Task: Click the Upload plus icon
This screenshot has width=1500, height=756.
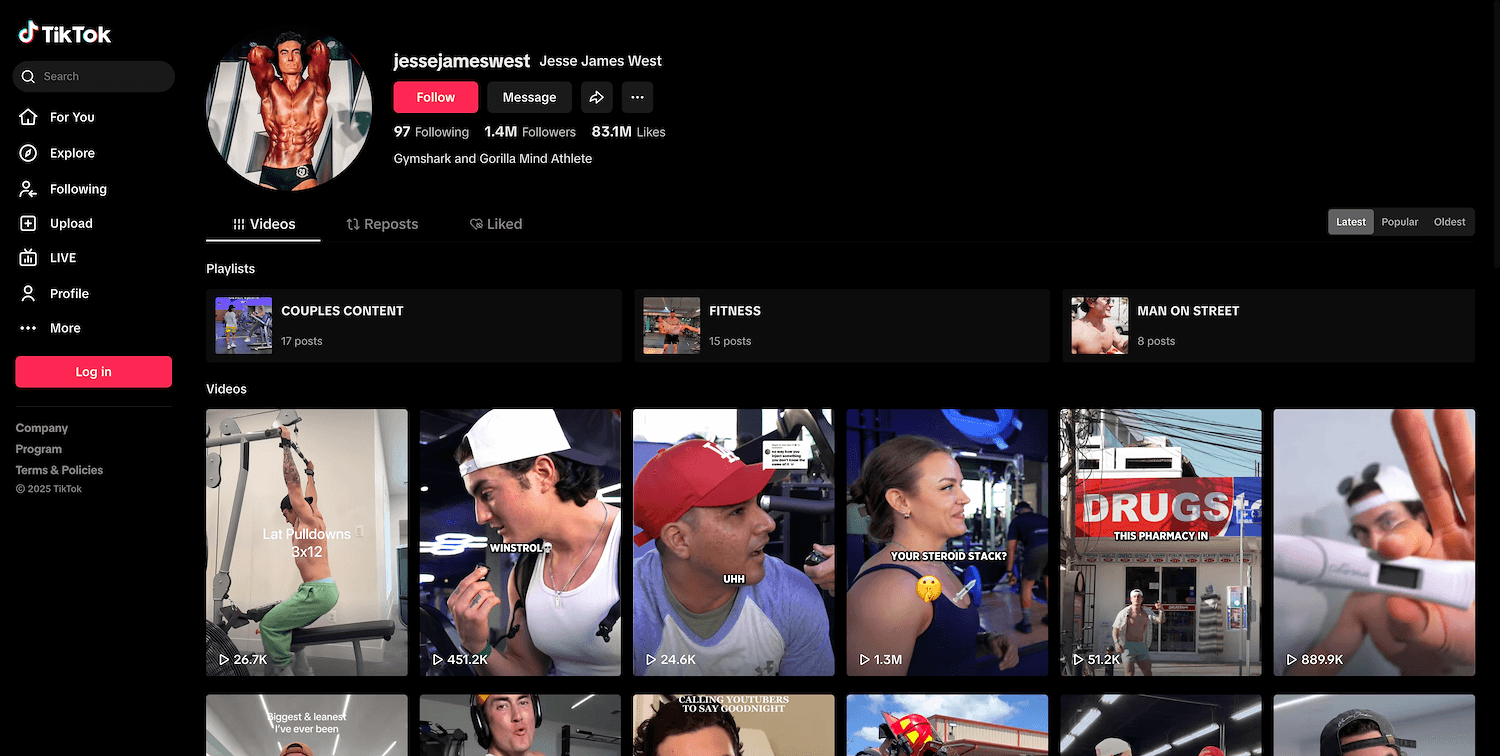Action: 29,224
